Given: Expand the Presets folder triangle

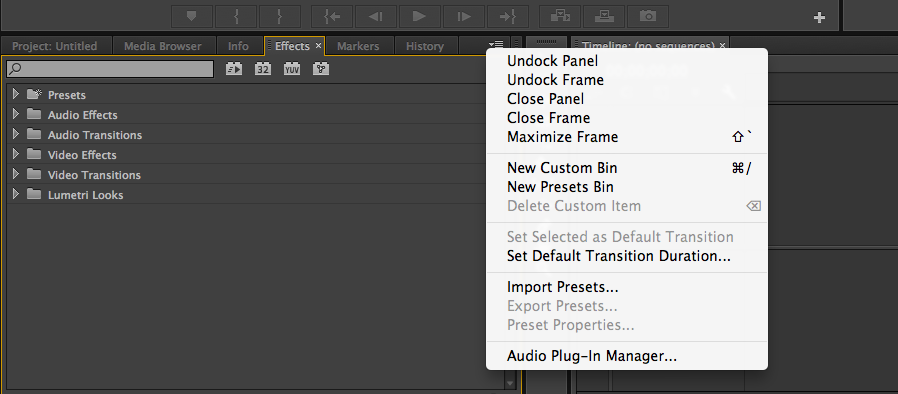Looking at the screenshot, I should pyautogui.click(x=15, y=94).
